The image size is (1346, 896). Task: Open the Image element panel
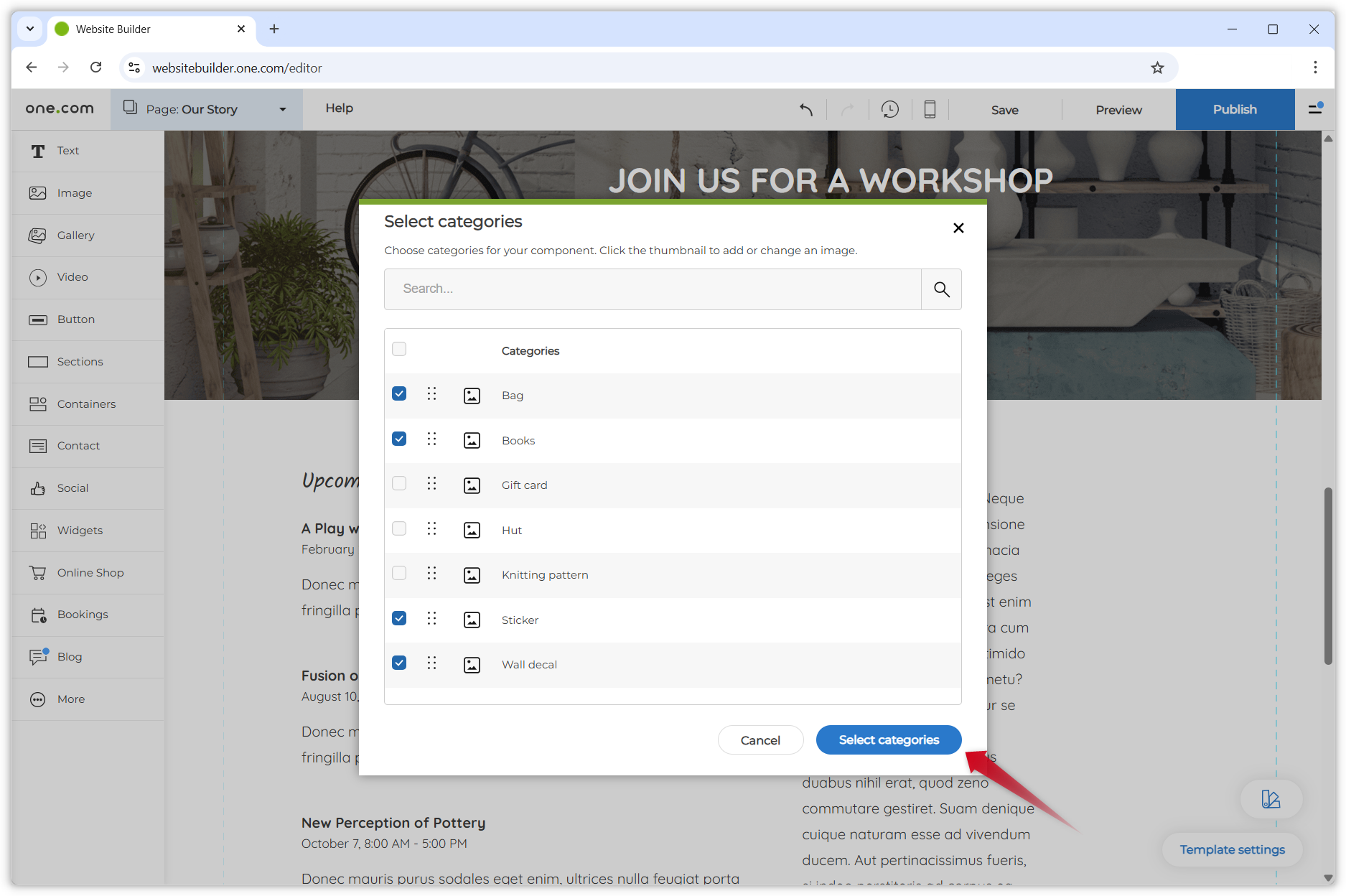click(x=74, y=192)
